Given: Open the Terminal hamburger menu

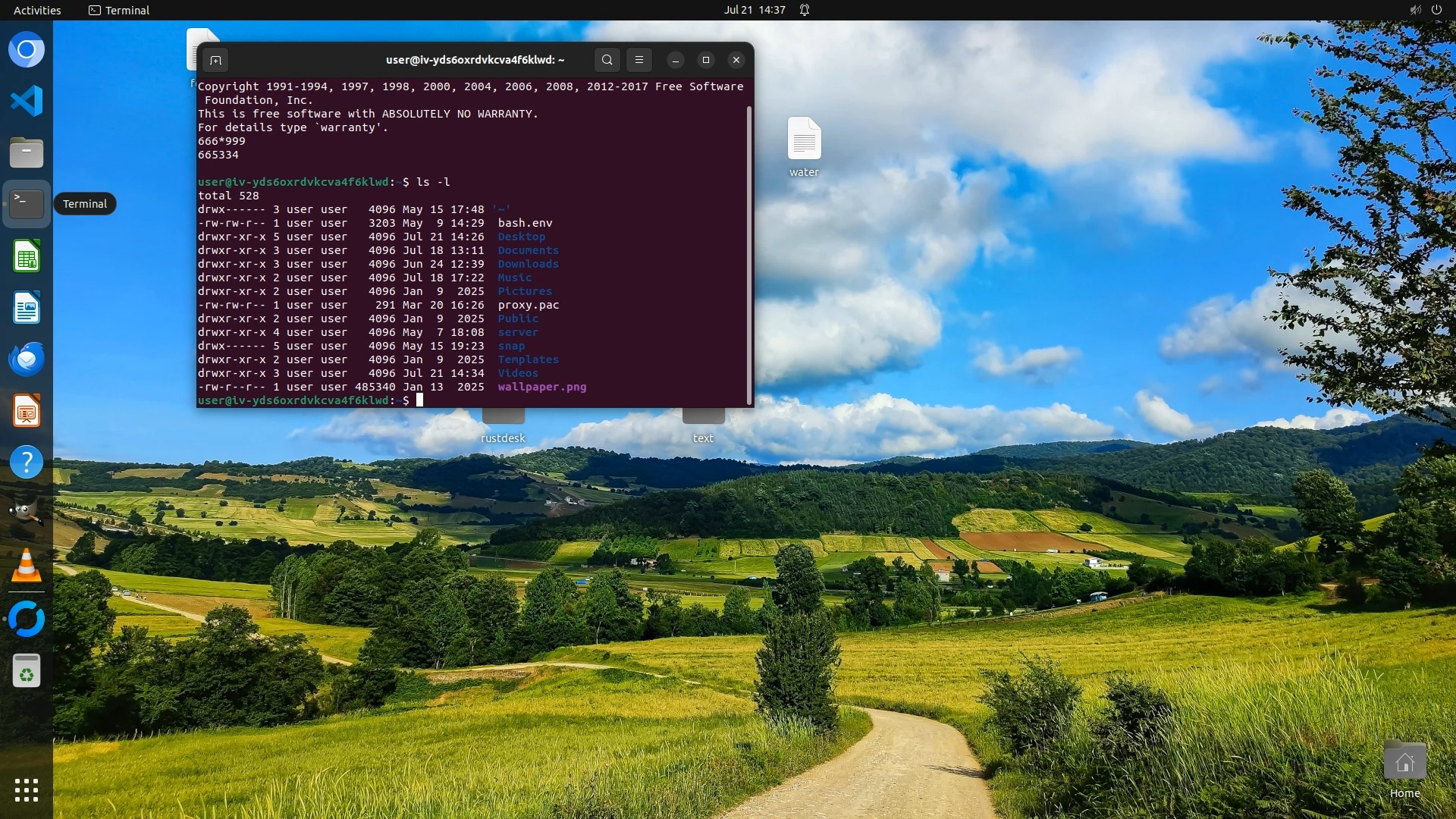Looking at the screenshot, I should click(x=639, y=60).
